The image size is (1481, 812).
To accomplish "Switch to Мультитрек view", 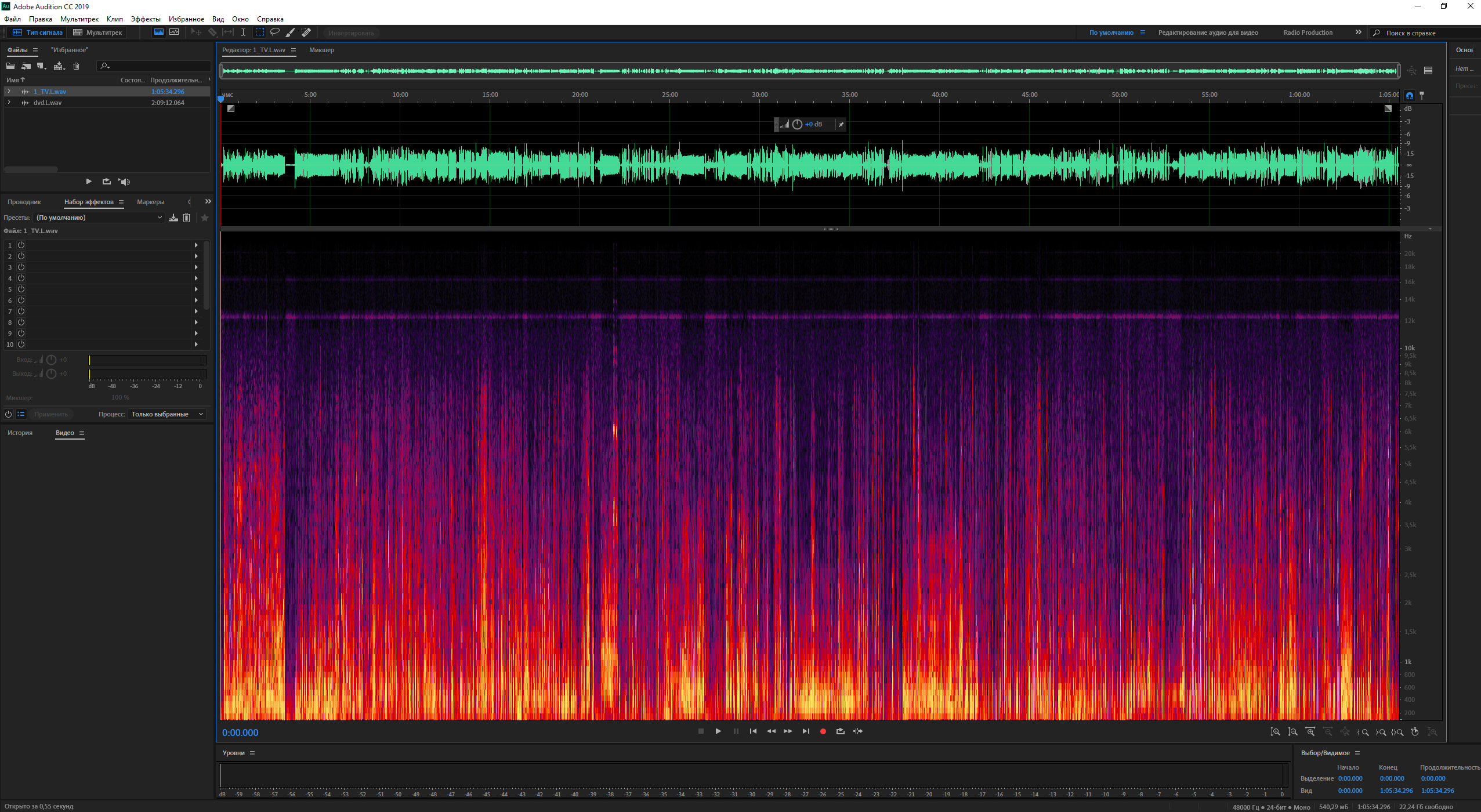I will pos(97,32).
